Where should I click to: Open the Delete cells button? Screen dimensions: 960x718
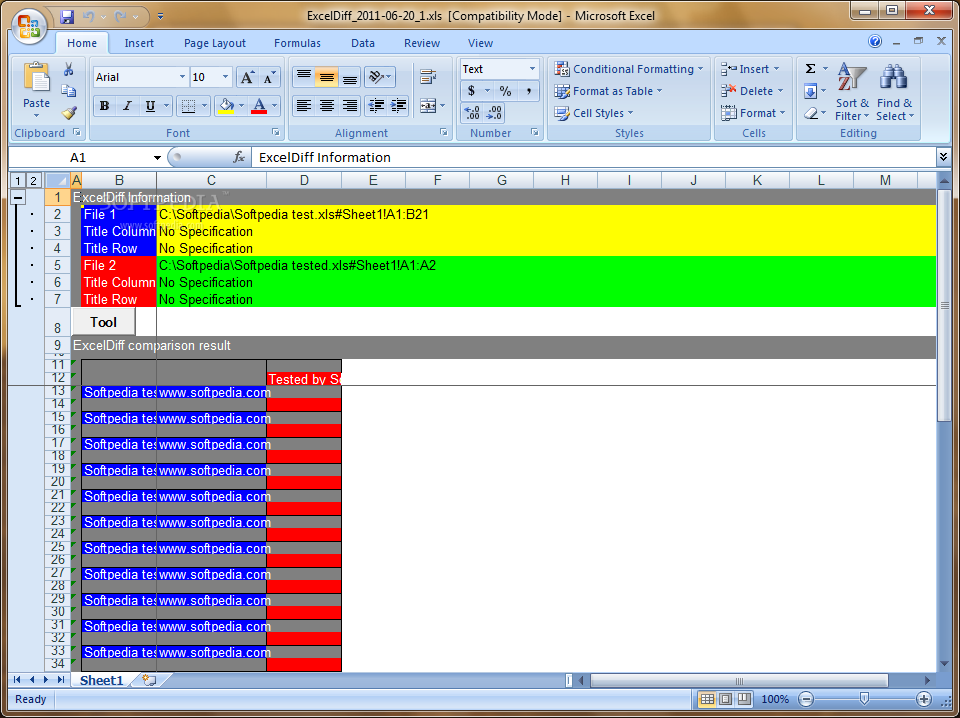(752, 91)
